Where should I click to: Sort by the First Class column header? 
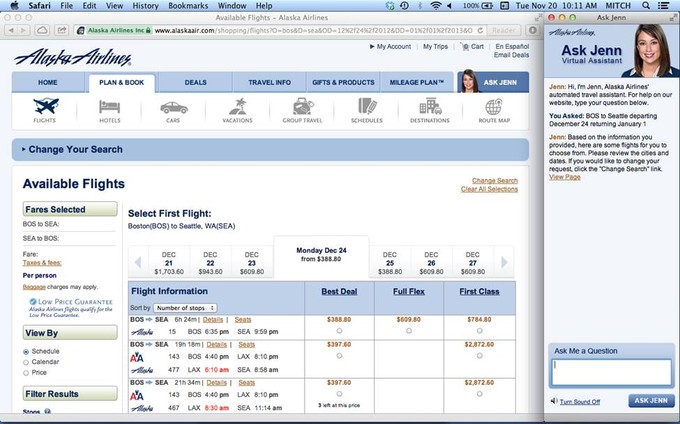point(479,292)
